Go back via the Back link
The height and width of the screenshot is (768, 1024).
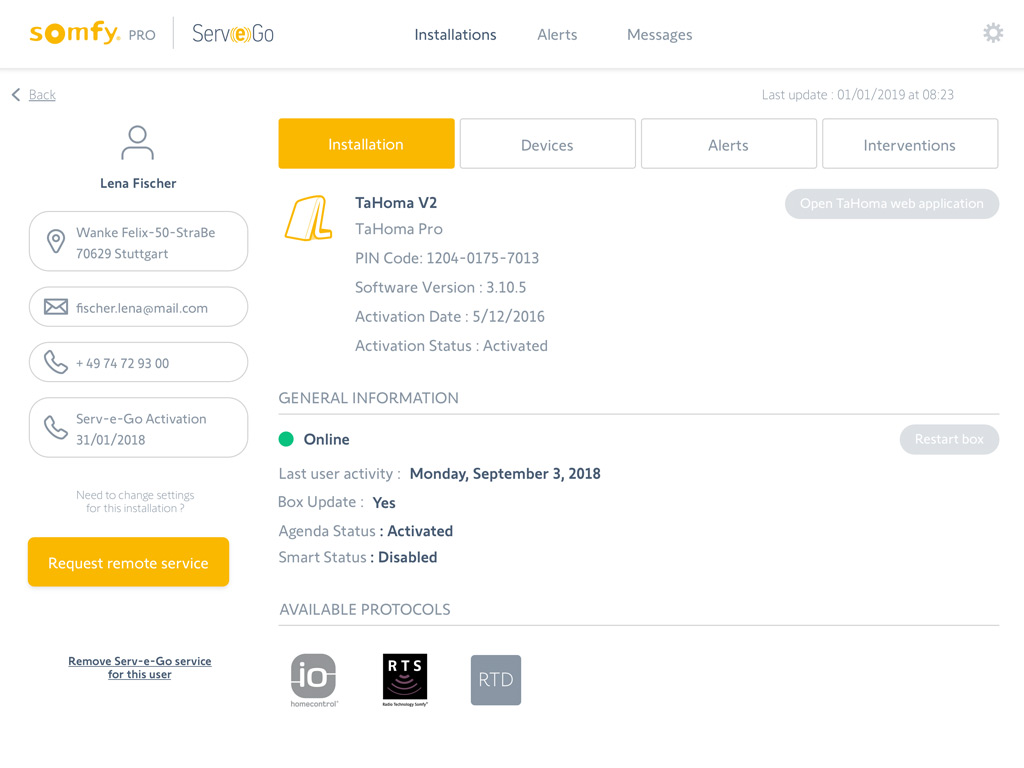pyautogui.click(x=42, y=95)
